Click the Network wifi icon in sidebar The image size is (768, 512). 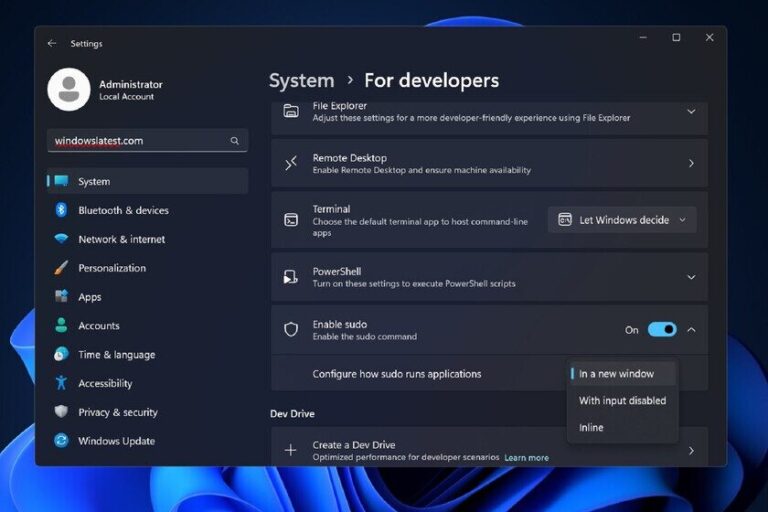pos(61,239)
